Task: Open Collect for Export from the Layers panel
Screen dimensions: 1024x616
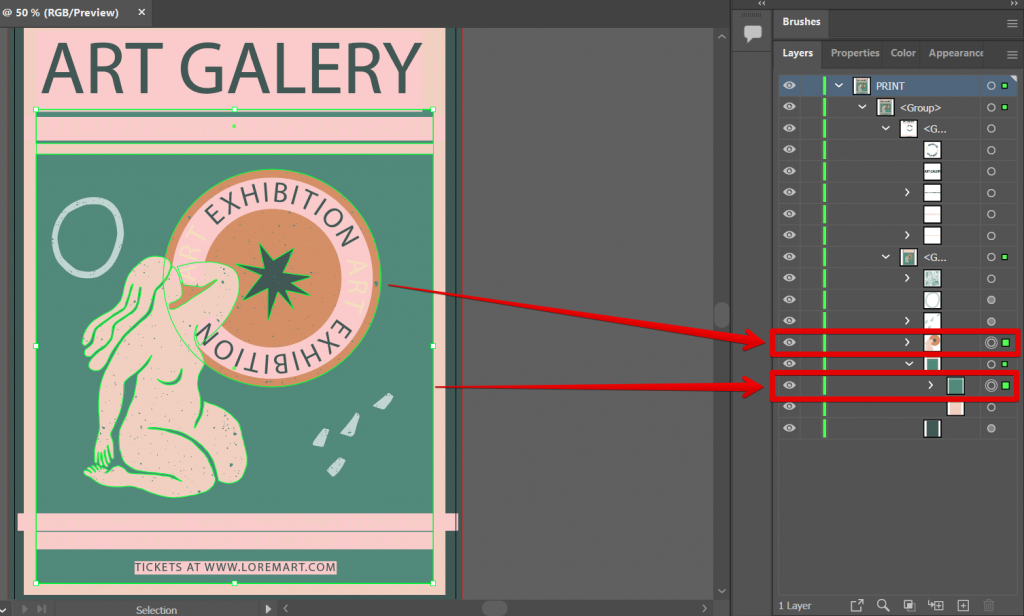Action: pos(857,605)
